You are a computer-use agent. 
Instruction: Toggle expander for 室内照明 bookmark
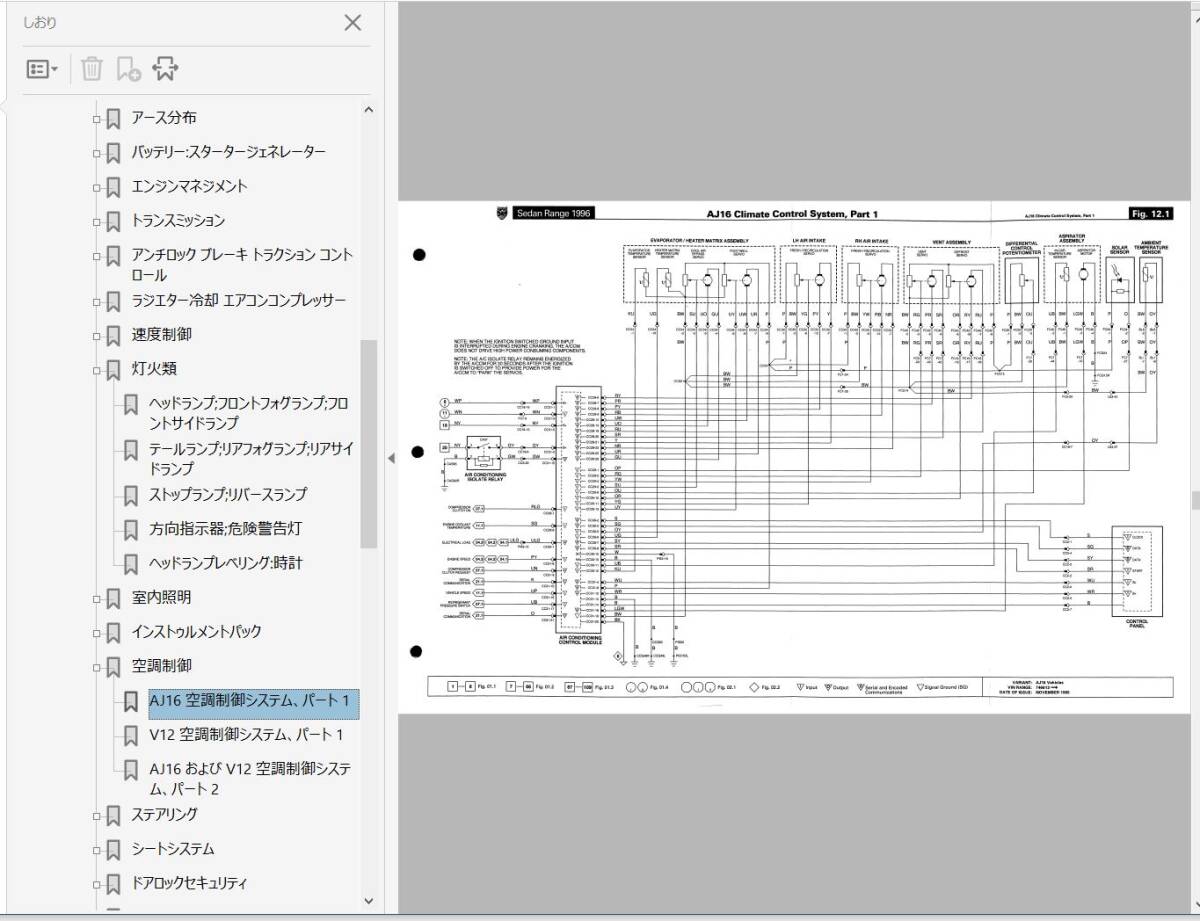[x=97, y=599]
